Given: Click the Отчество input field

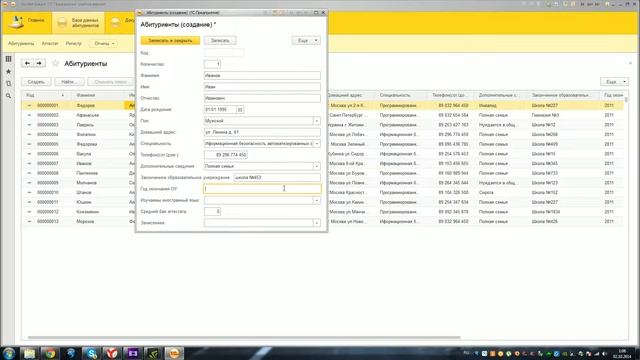Looking at the screenshot, I should click(262, 98).
